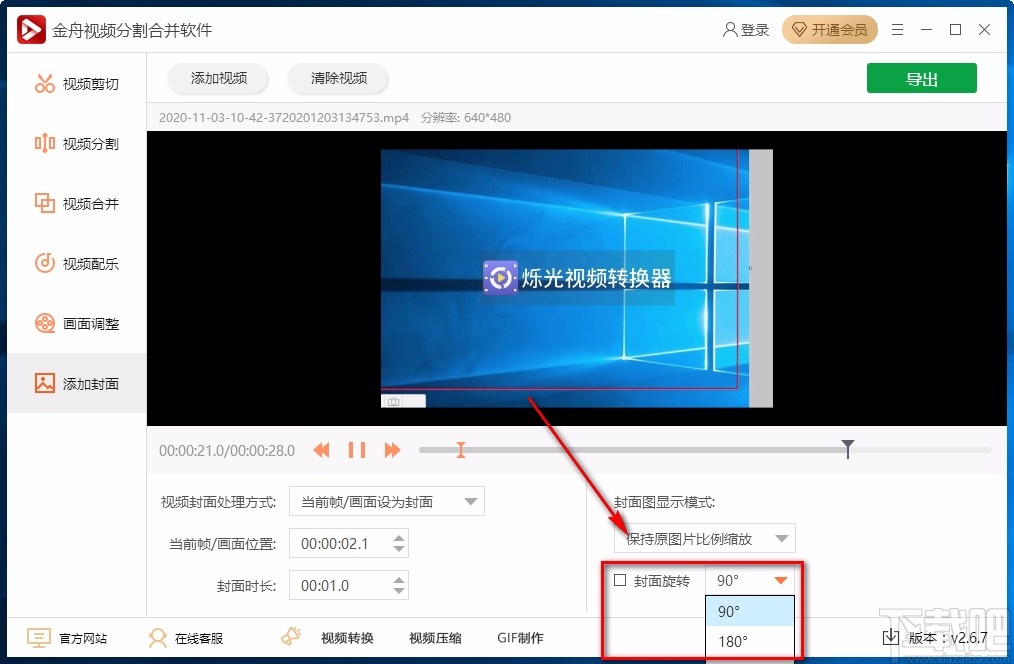Open the 视频转换 video convert tool
1014x664 pixels.
[347, 638]
